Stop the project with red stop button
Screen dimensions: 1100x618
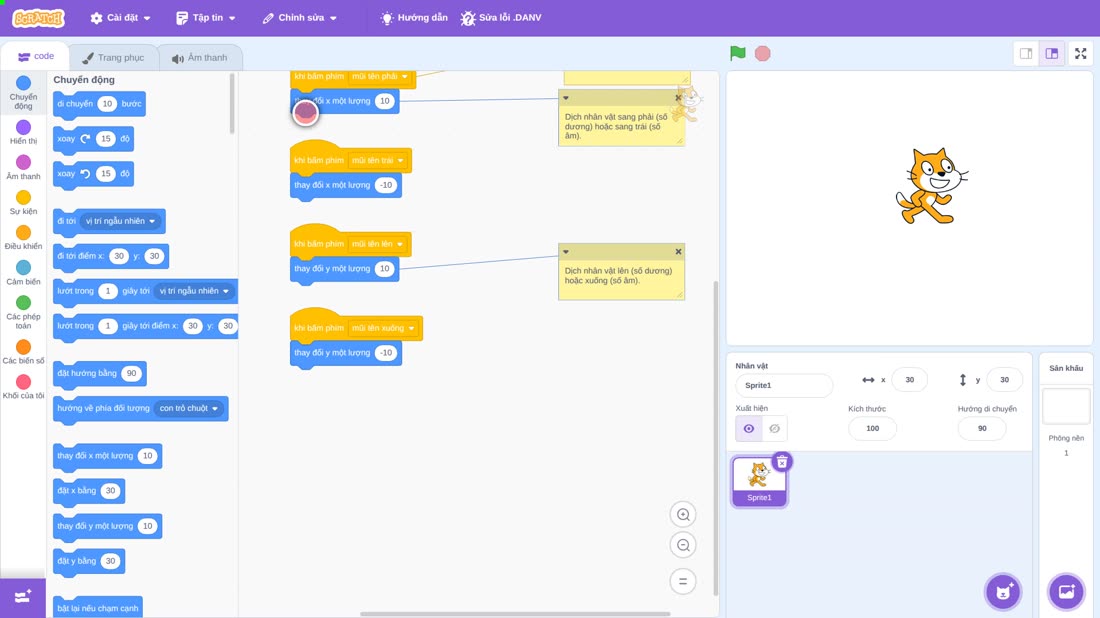click(763, 53)
